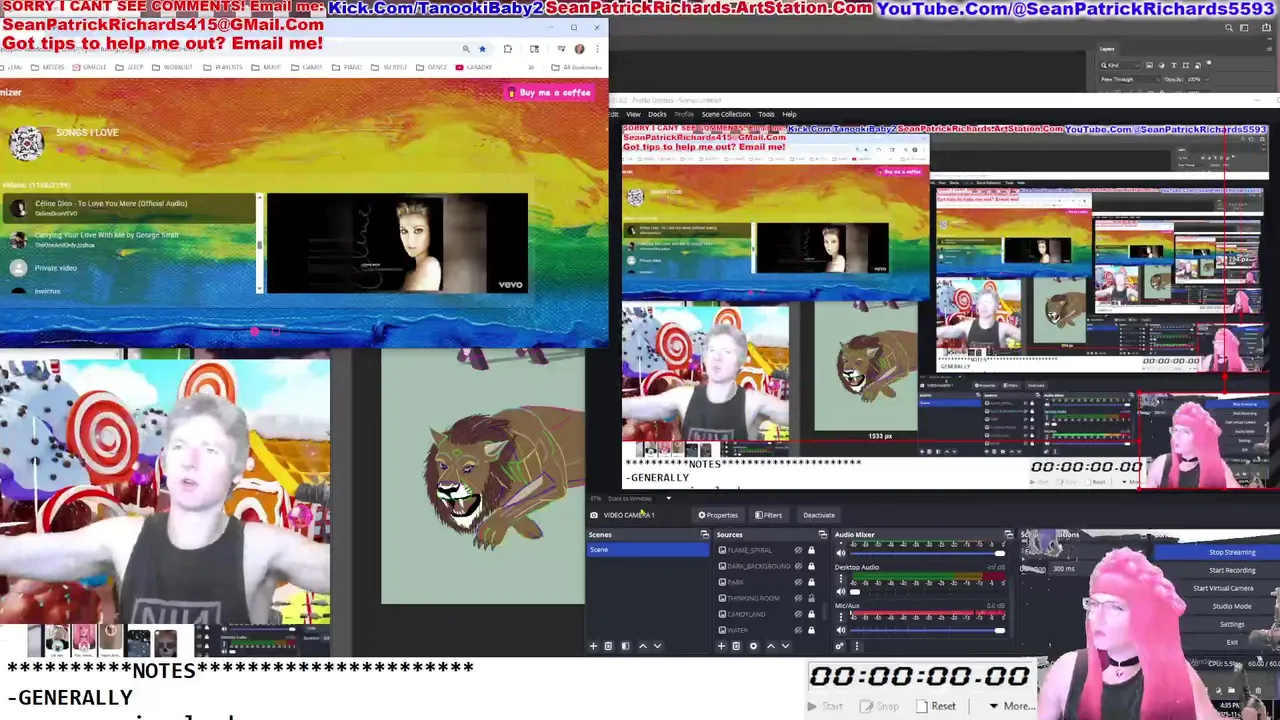Screen dimensions: 1280x720
Task: Pop out the Sources dock
Action: click(823, 534)
